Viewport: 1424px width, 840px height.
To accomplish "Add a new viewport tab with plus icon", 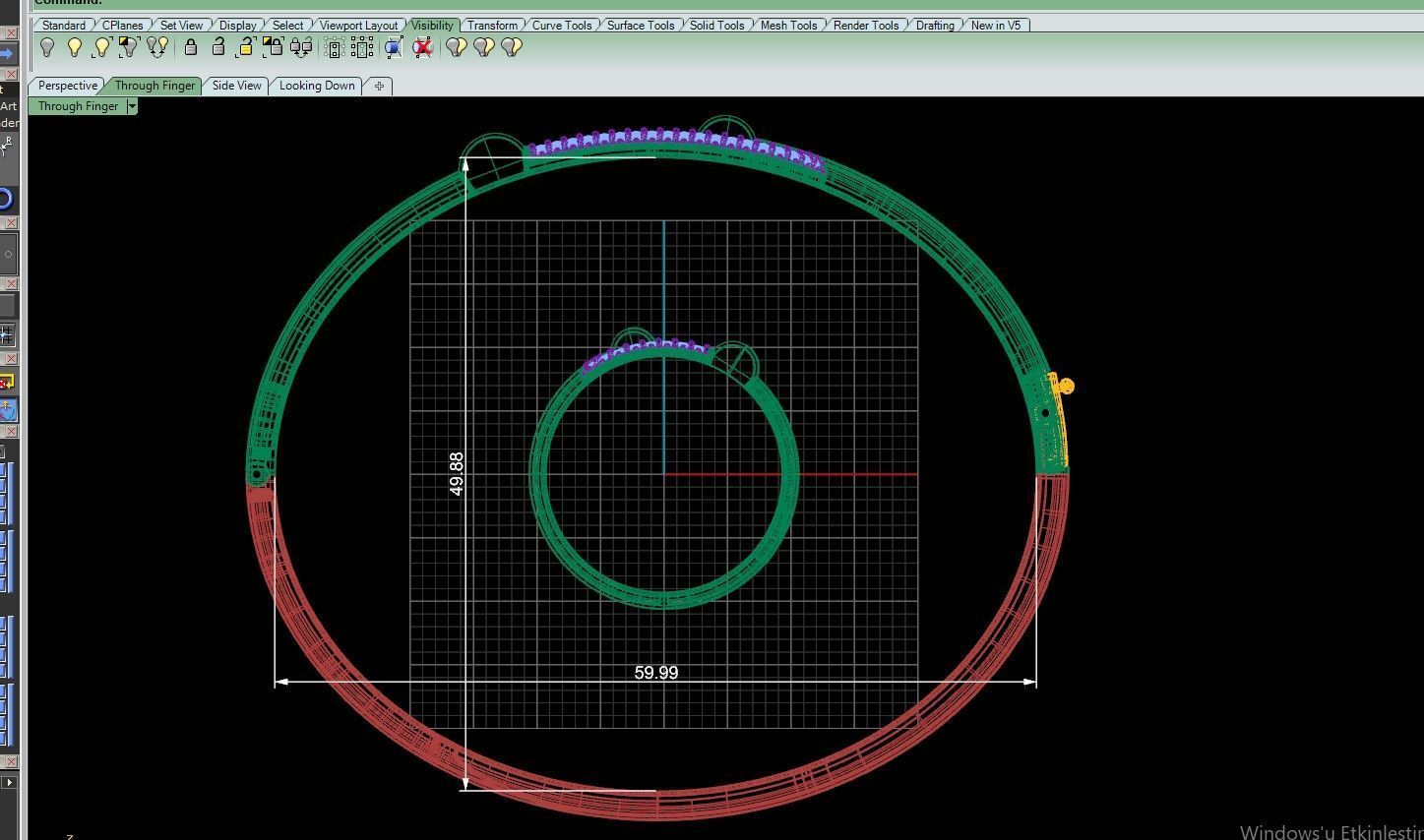I will (379, 86).
